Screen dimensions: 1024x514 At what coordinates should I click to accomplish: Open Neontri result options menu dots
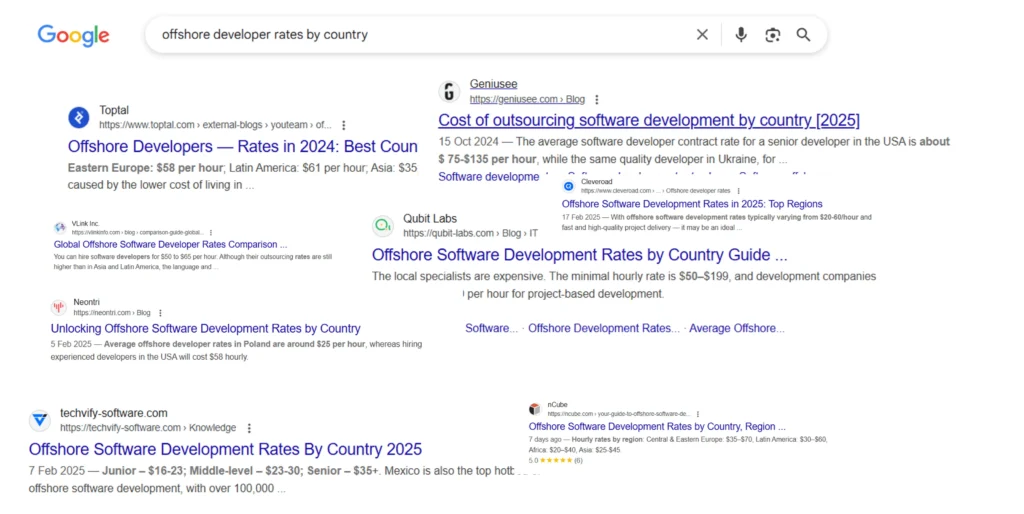[160, 313]
